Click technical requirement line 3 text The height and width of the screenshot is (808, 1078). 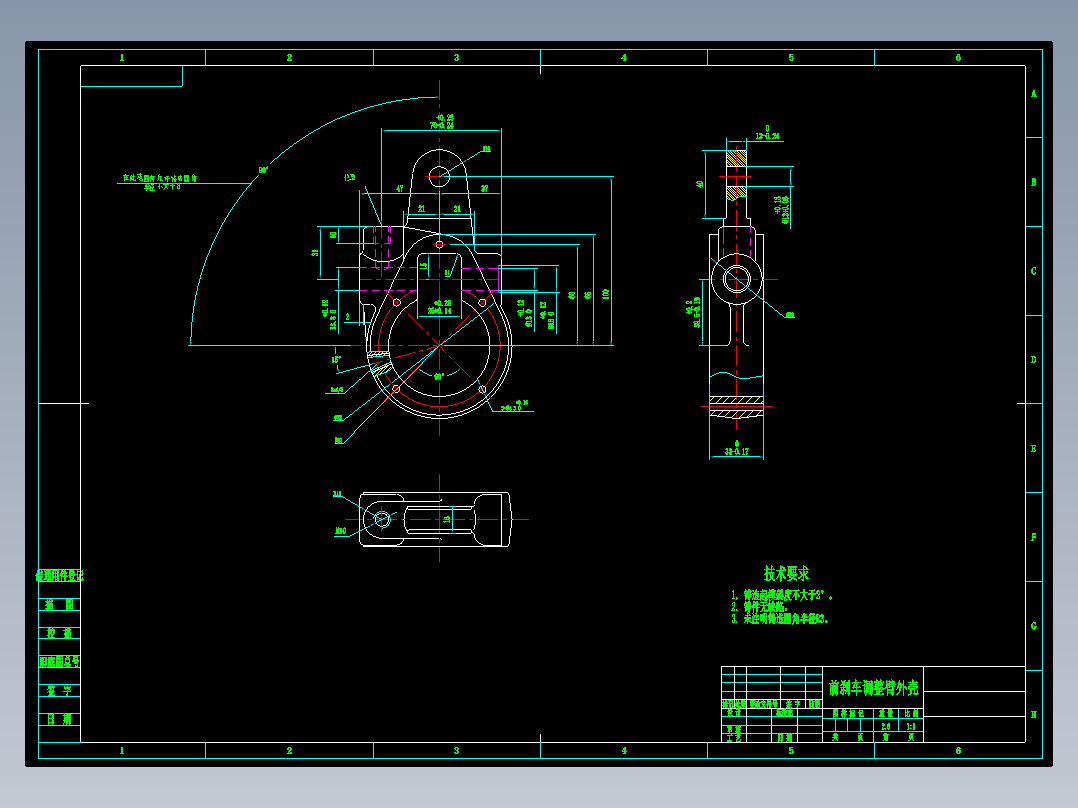(x=780, y=619)
